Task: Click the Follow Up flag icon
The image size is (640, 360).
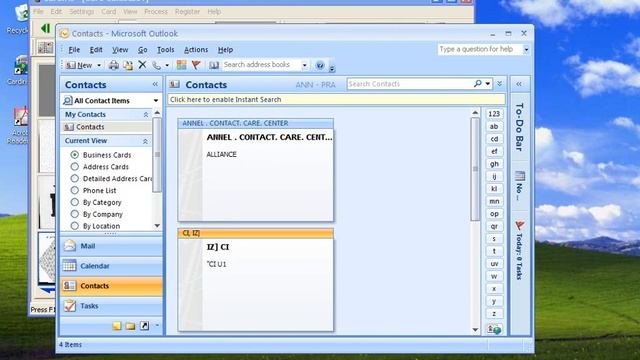Action: coord(196,65)
